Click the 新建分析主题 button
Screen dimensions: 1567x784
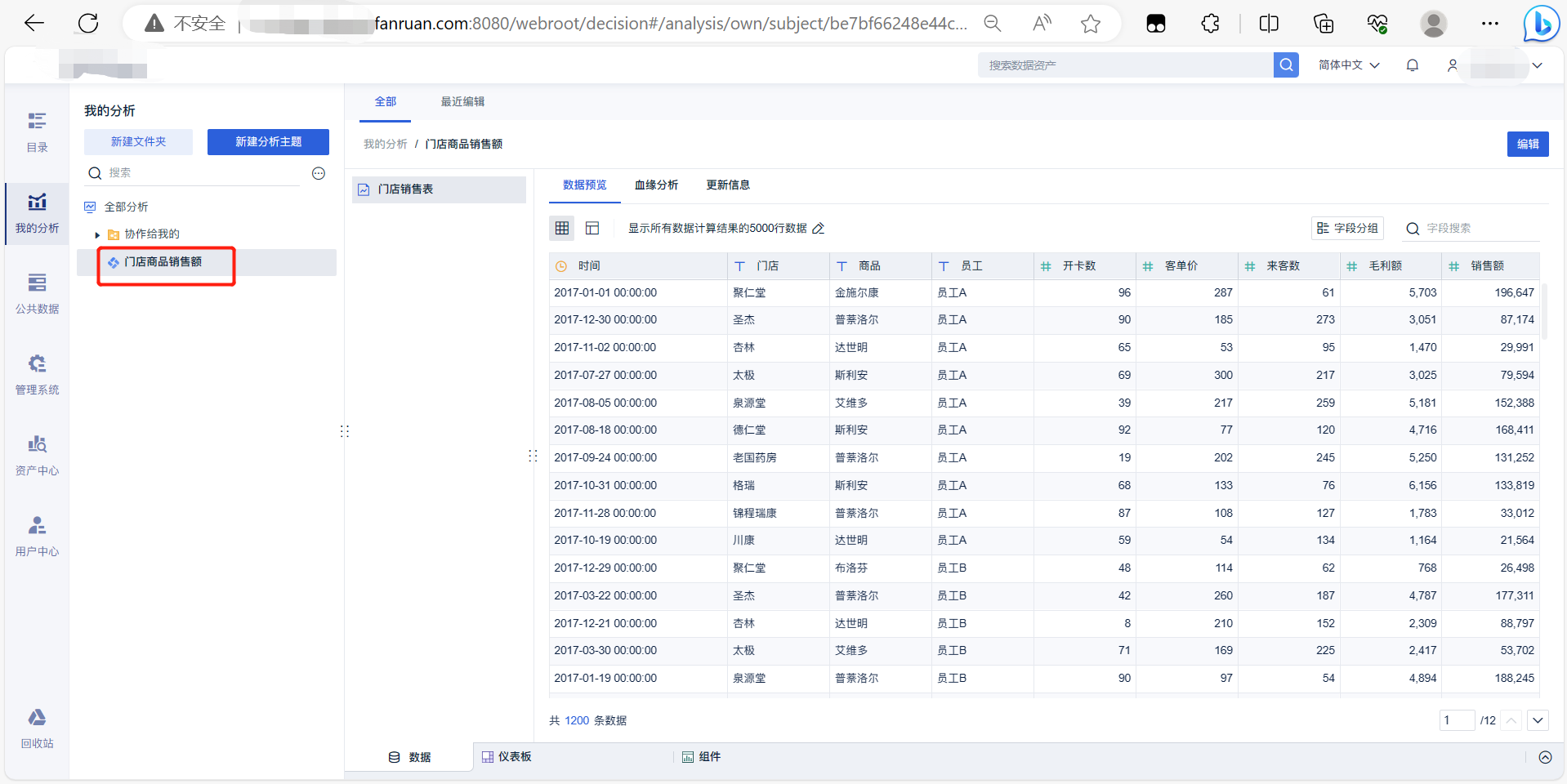coord(268,142)
